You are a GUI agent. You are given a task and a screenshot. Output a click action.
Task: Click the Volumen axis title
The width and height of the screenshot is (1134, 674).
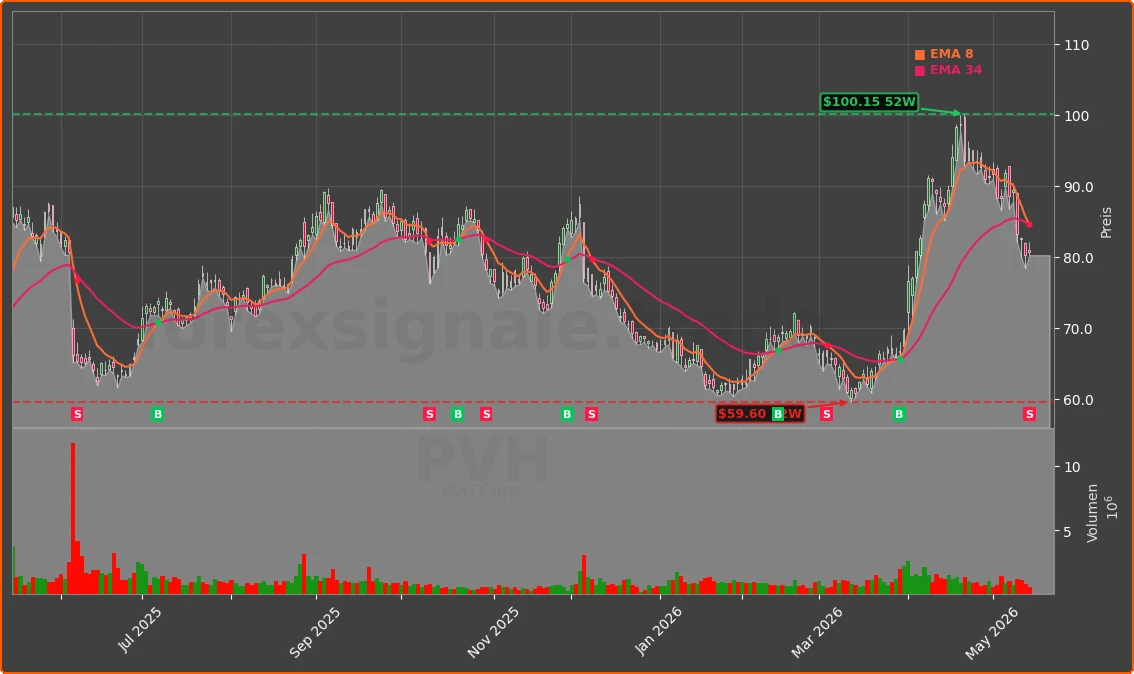pos(1092,513)
